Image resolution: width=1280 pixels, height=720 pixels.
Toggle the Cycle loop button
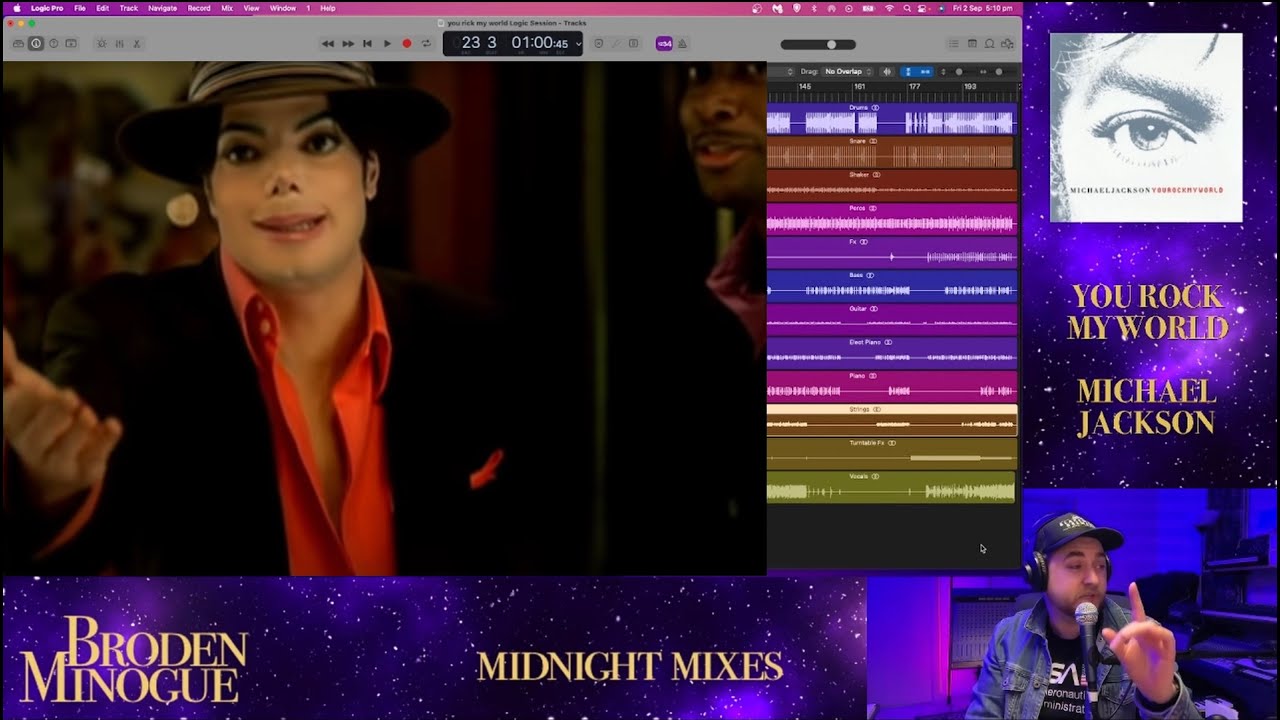pyautogui.click(x=426, y=44)
